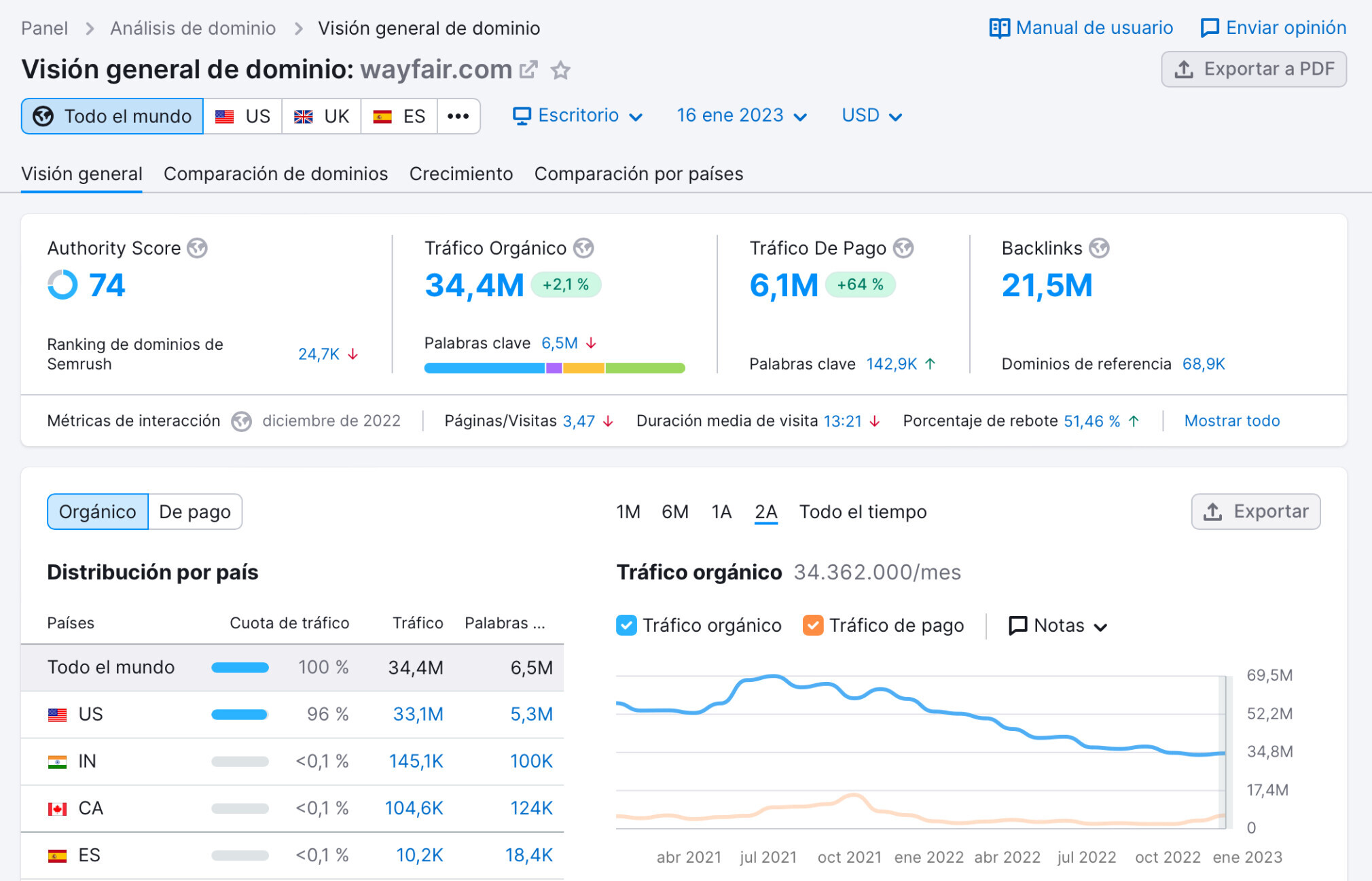Select the 1A time range
Image resolution: width=1372 pixels, height=881 pixels.
coord(721,511)
